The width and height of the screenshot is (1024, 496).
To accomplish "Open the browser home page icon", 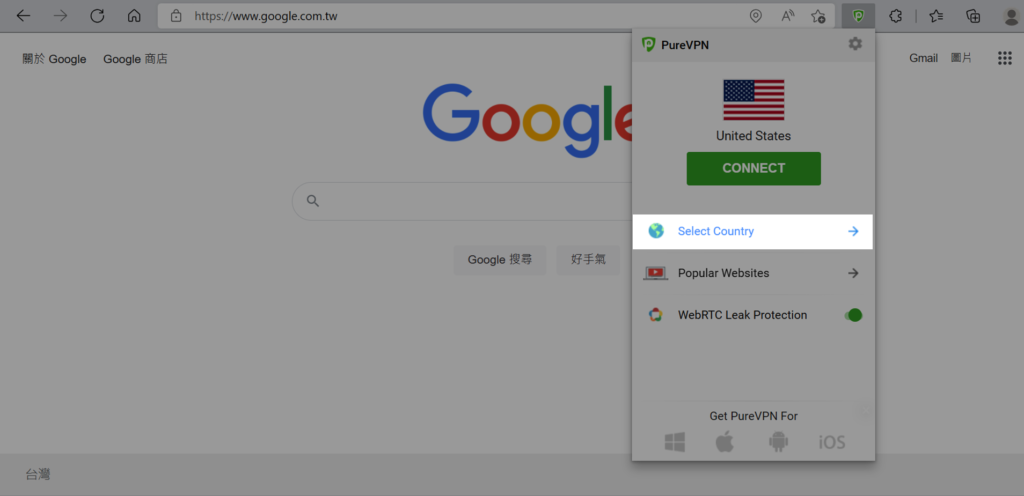I will point(134,16).
